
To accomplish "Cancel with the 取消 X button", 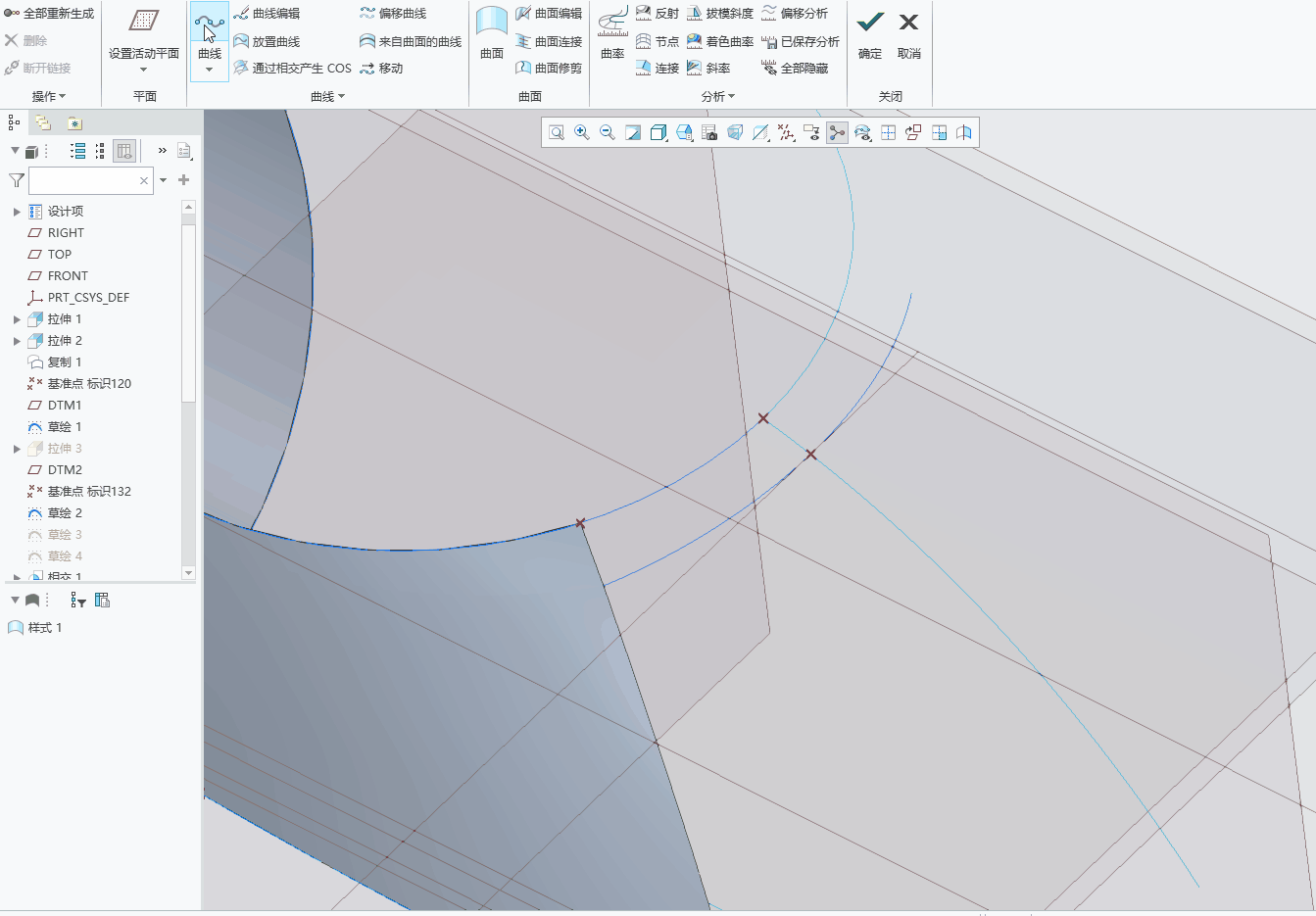I will pos(909,32).
